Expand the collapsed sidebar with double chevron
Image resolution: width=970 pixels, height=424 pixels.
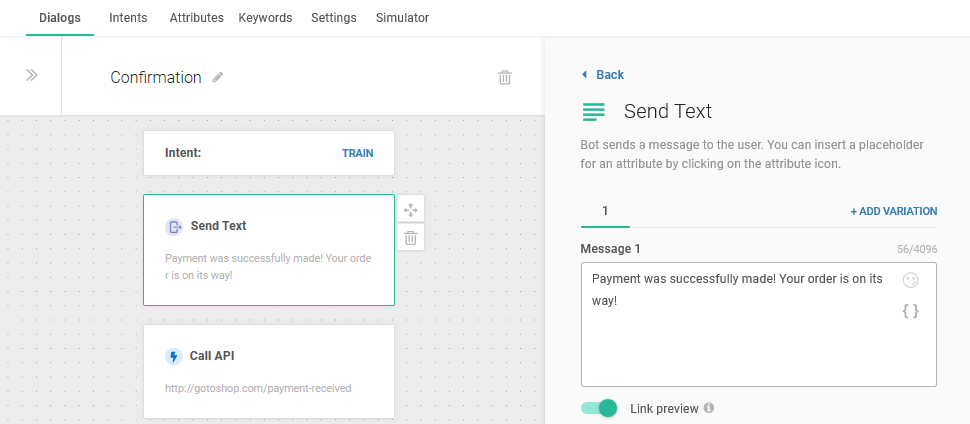(x=31, y=75)
